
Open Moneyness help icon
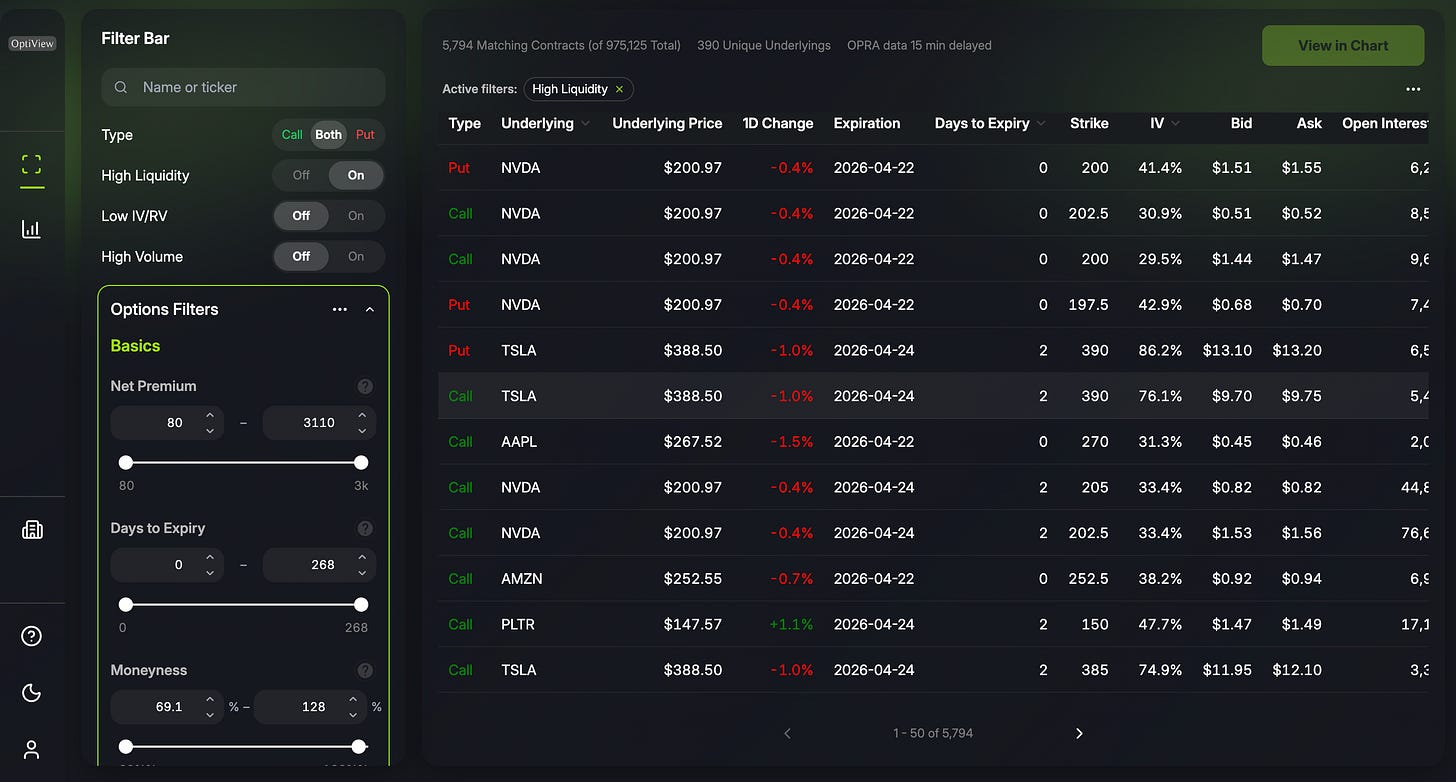point(365,670)
